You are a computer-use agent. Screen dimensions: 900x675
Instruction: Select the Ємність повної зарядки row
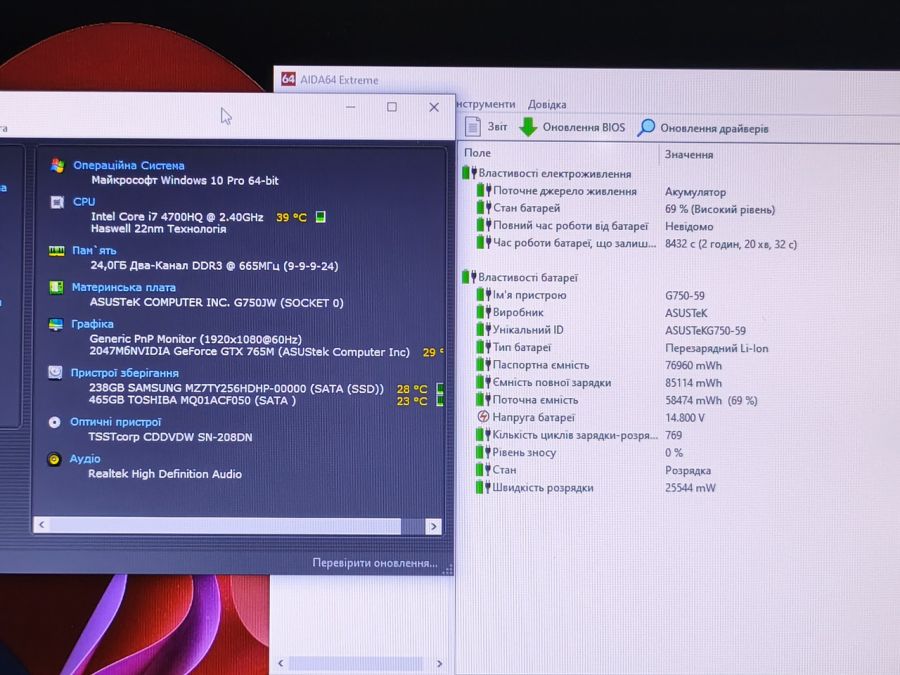[599, 382]
